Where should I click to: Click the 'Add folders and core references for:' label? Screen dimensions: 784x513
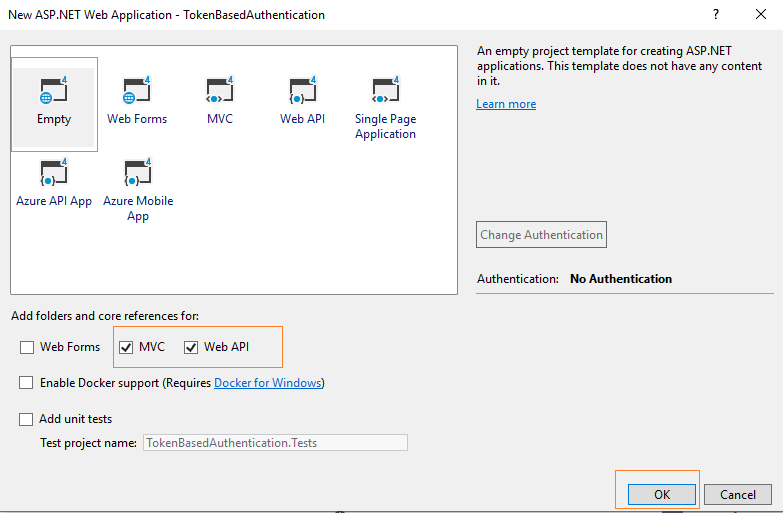(105, 316)
